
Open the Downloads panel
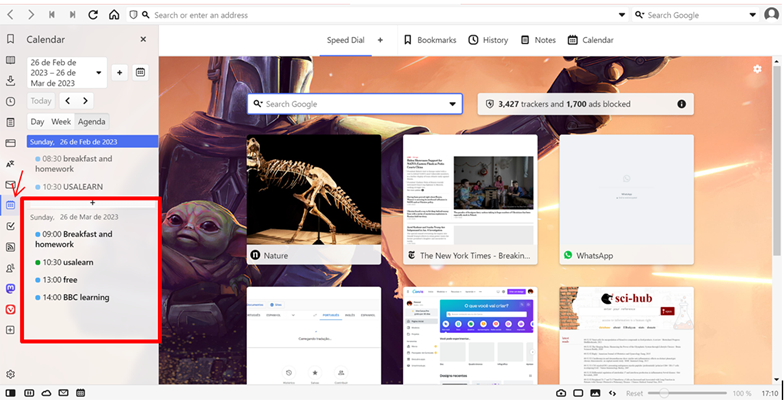pos(10,80)
